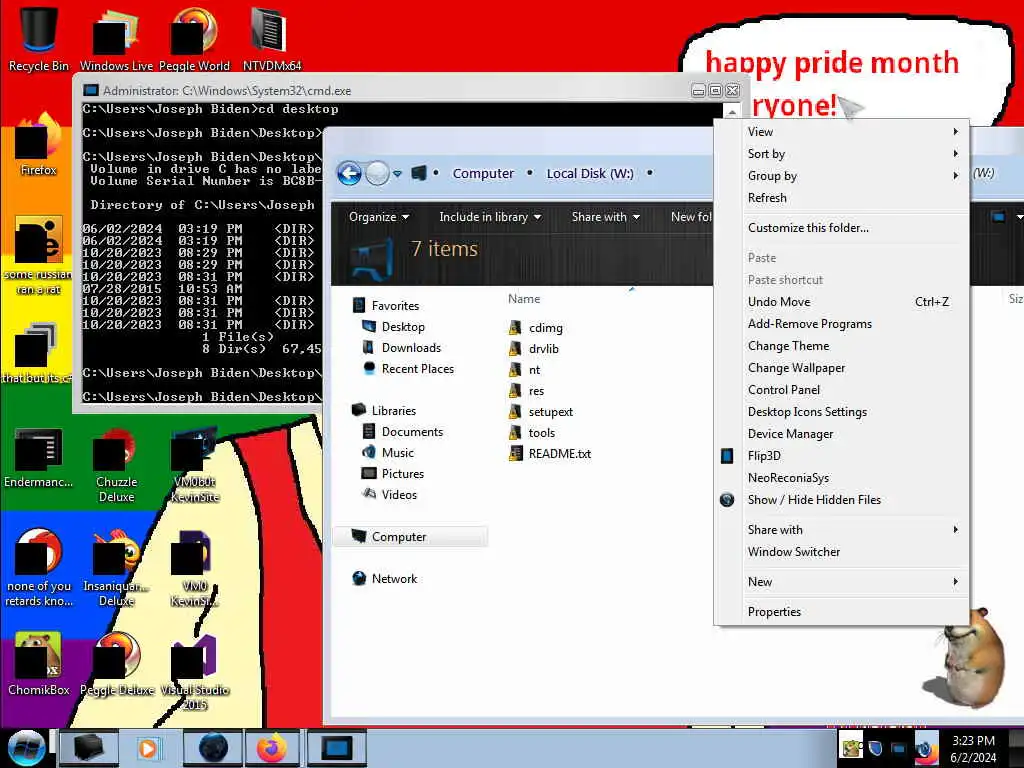The image size is (1024, 768).
Task: Click the Explorer Forward arrow button
Action: click(377, 174)
